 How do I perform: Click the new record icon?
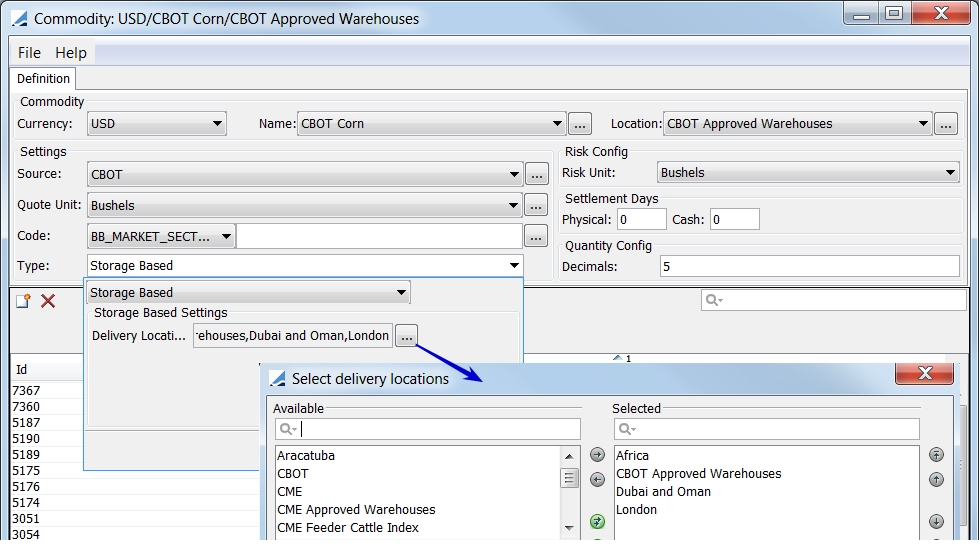click(23, 301)
